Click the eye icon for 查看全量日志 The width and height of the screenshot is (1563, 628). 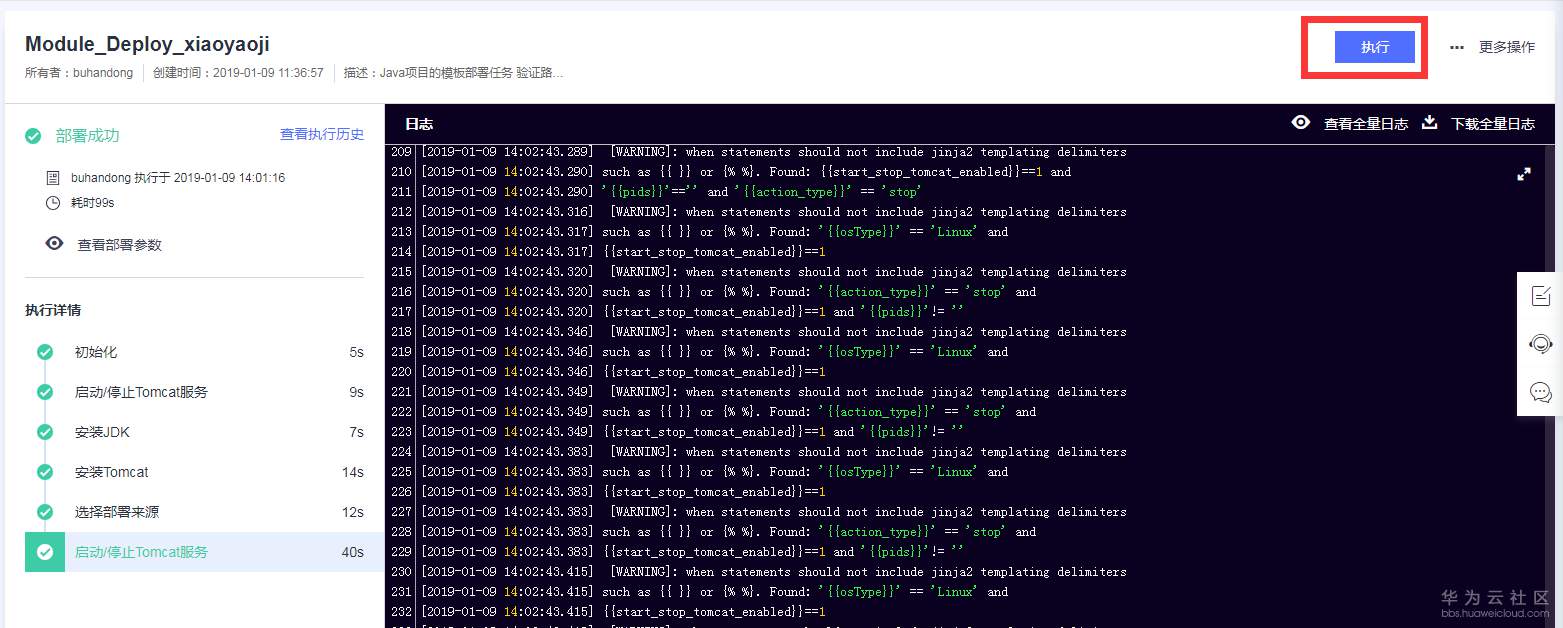coord(1301,122)
